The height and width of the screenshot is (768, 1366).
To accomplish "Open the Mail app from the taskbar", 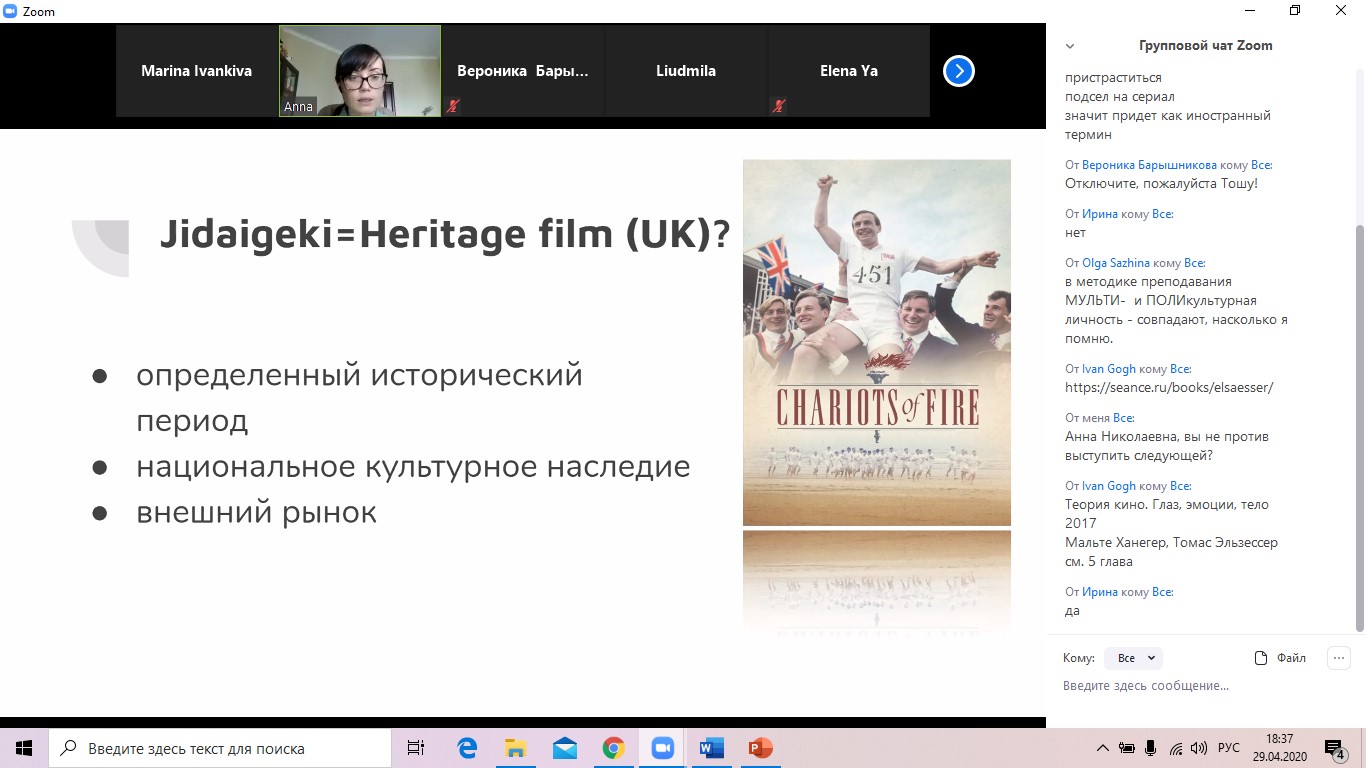I will 564,748.
